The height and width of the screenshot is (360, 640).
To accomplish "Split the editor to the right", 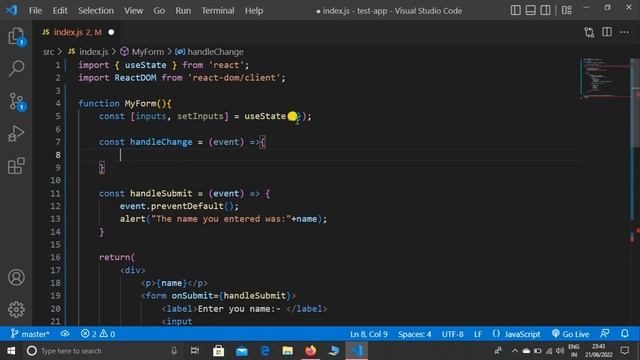I will [607, 32].
